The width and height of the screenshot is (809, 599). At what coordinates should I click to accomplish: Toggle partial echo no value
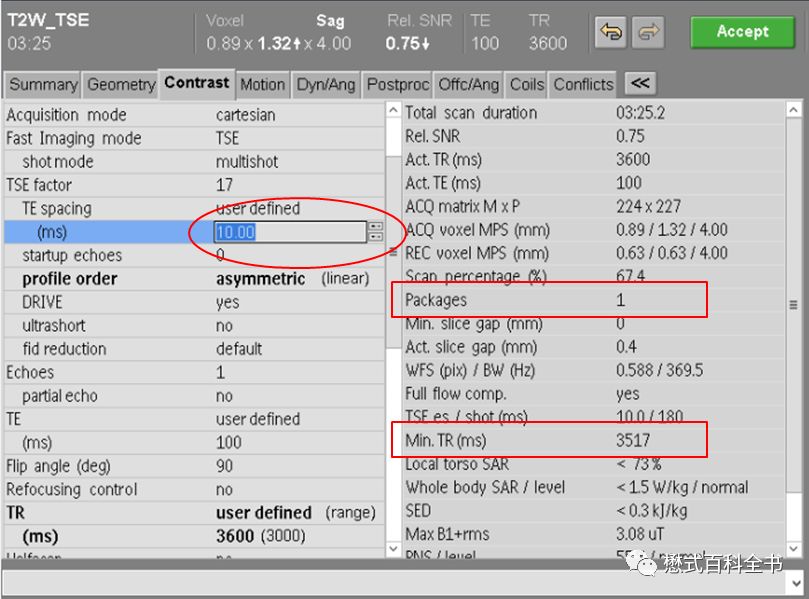(x=224, y=396)
